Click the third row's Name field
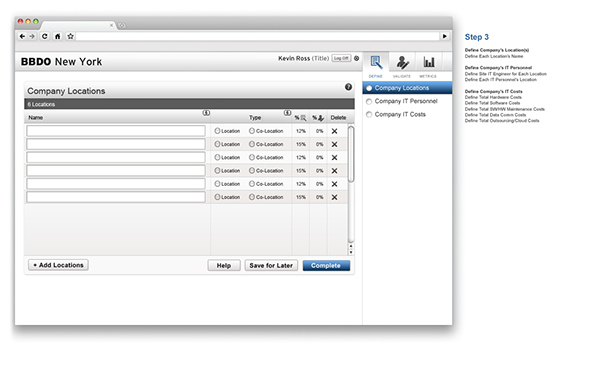Image resolution: width=600 pixels, height=388 pixels. tap(116, 157)
